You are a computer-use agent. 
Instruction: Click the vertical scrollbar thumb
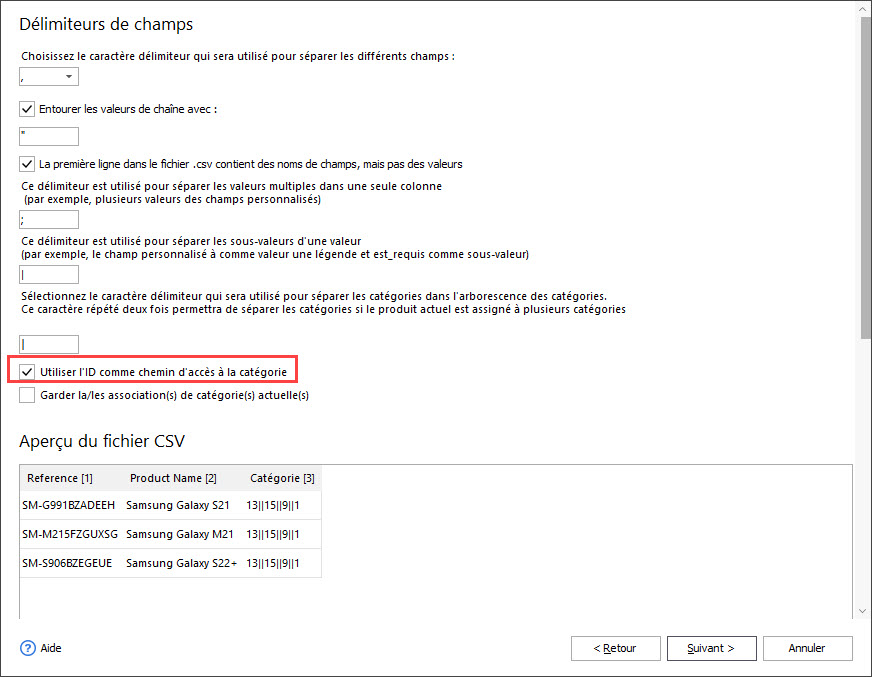coord(865,177)
